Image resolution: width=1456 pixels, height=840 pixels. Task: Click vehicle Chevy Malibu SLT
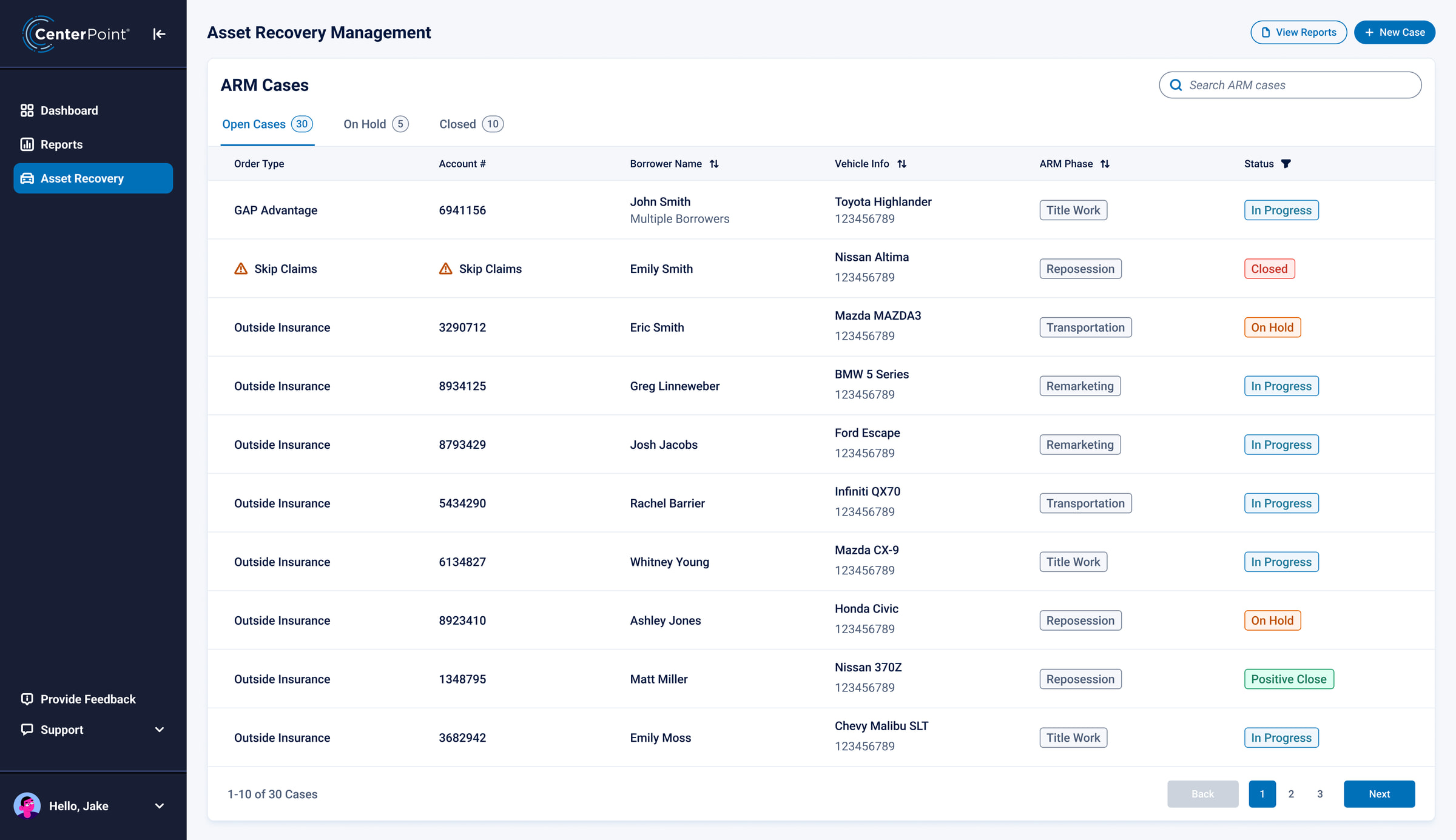pos(881,726)
